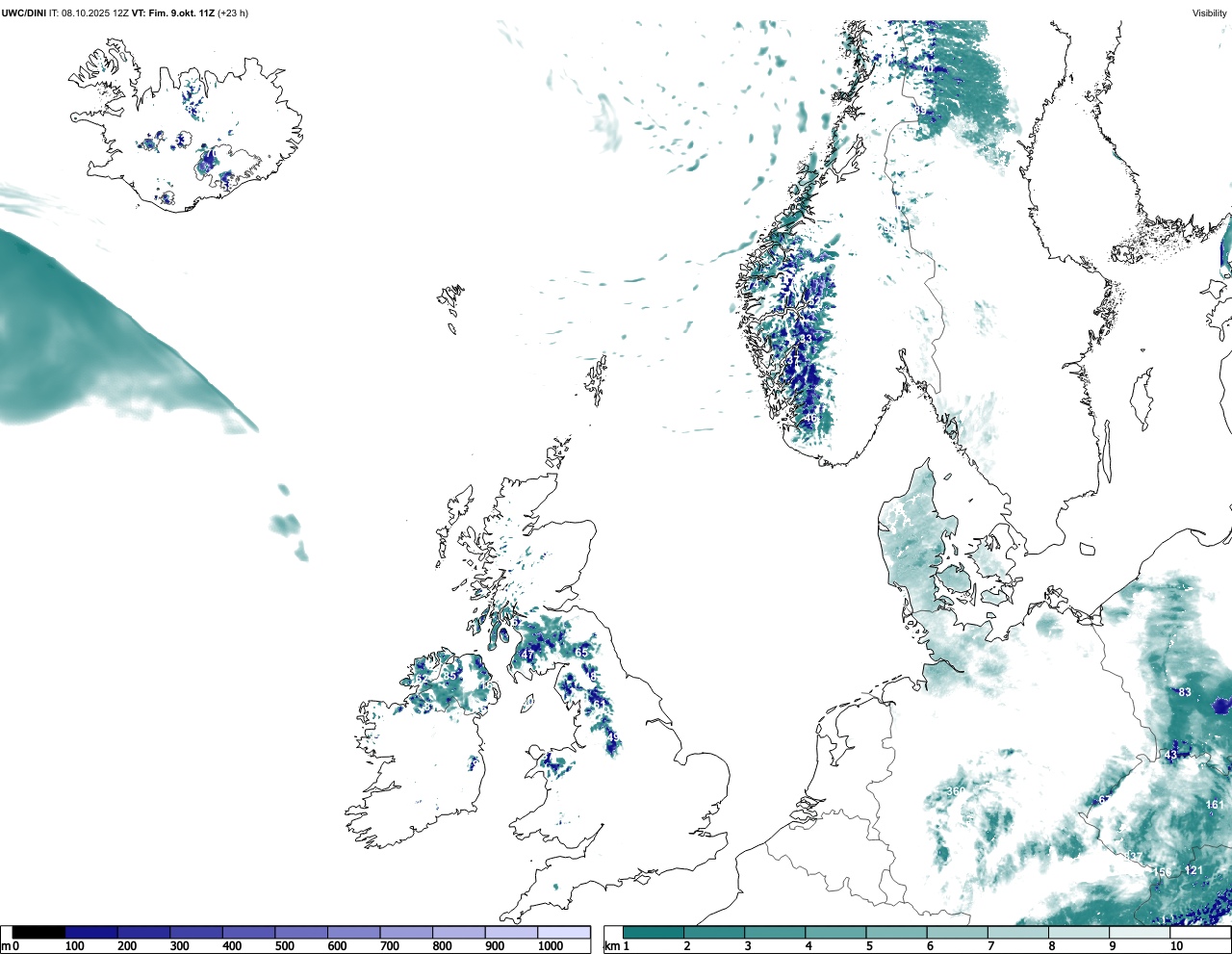This screenshot has width=1232, height=954.
Task: Click the '10' tick label on km legend
Action: pos(1176,946)
